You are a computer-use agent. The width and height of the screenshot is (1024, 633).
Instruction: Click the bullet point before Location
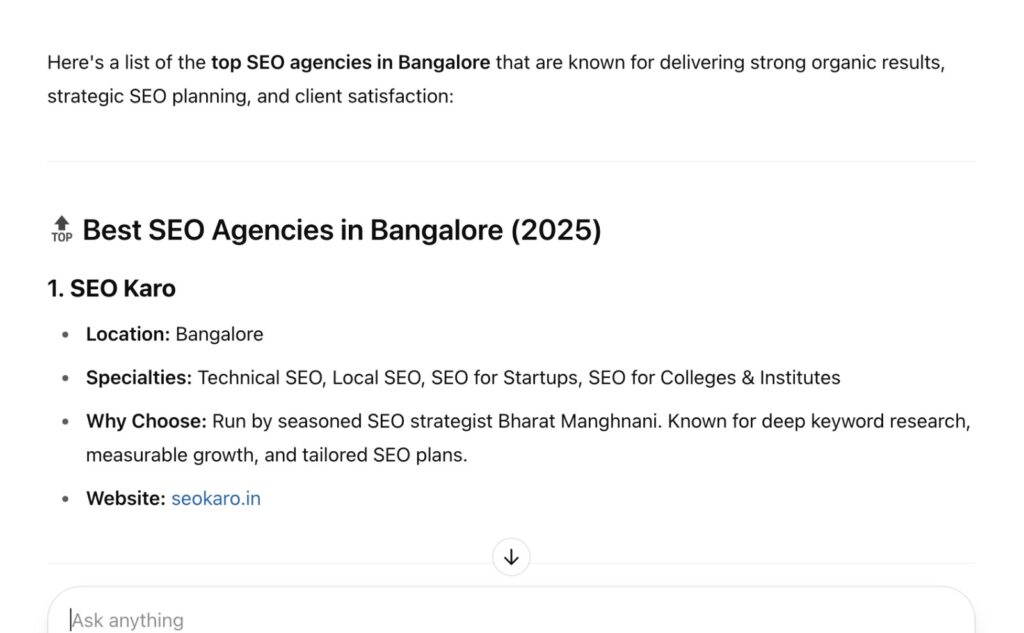coord(65,334)
